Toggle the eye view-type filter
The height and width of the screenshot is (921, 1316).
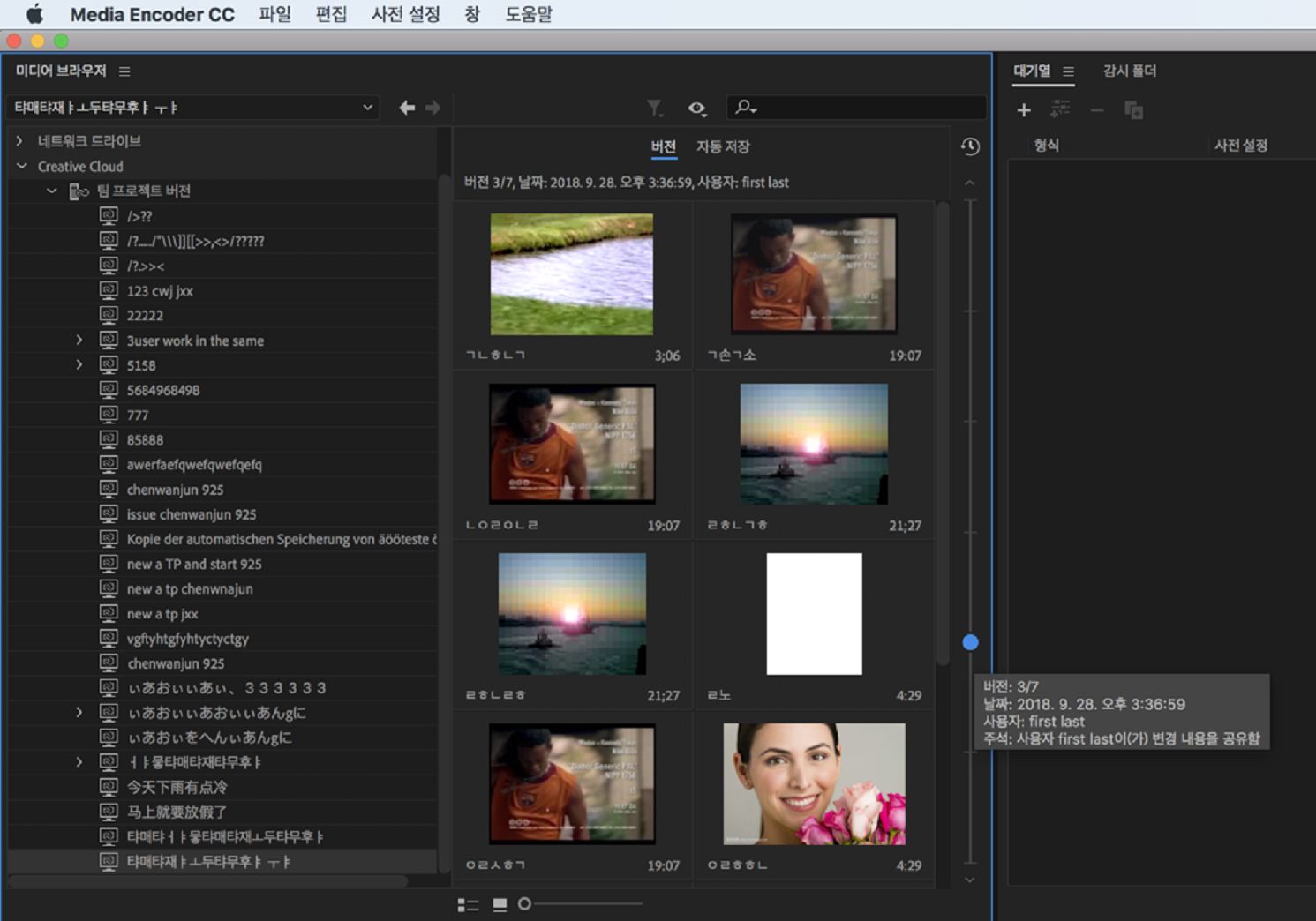click(697, 108)
